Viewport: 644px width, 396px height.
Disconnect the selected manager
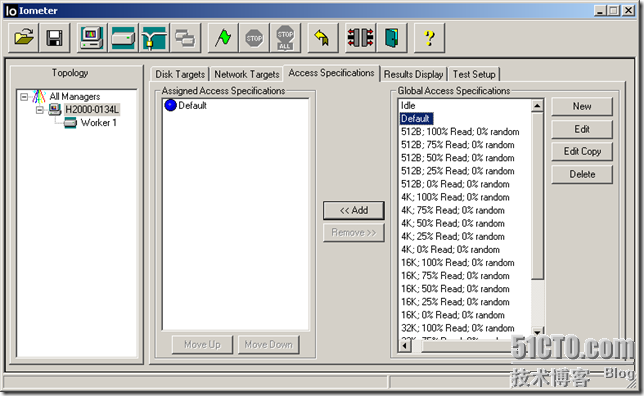(x=360, y=38)
